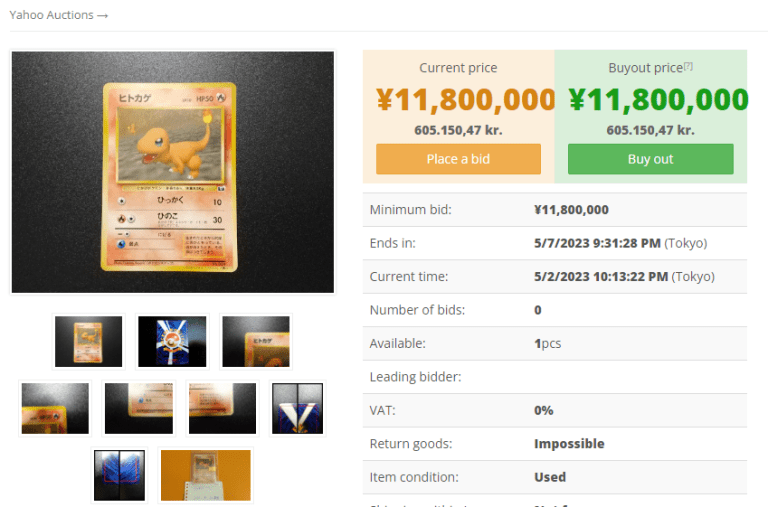This screenshot has width=768, height=507.
Task: Select the first card front thumbnail
Action: [x=89, y=341]
